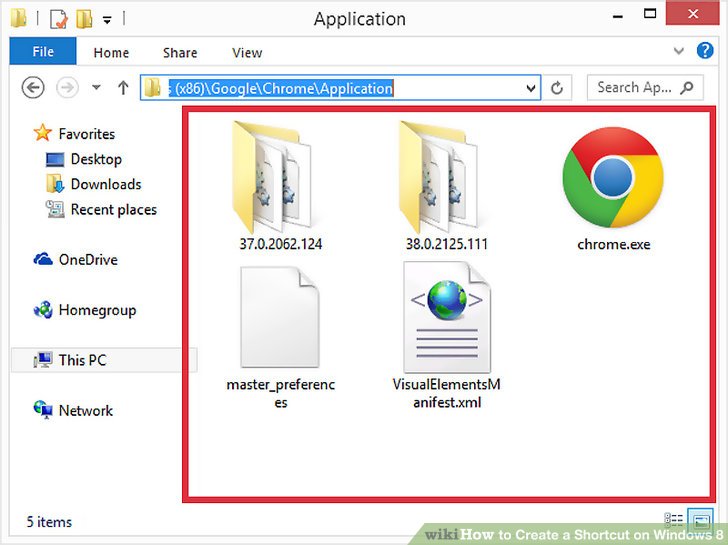Click the Back navigation arrow
Screen dimensions: 728x545
(x=33, y=87)
